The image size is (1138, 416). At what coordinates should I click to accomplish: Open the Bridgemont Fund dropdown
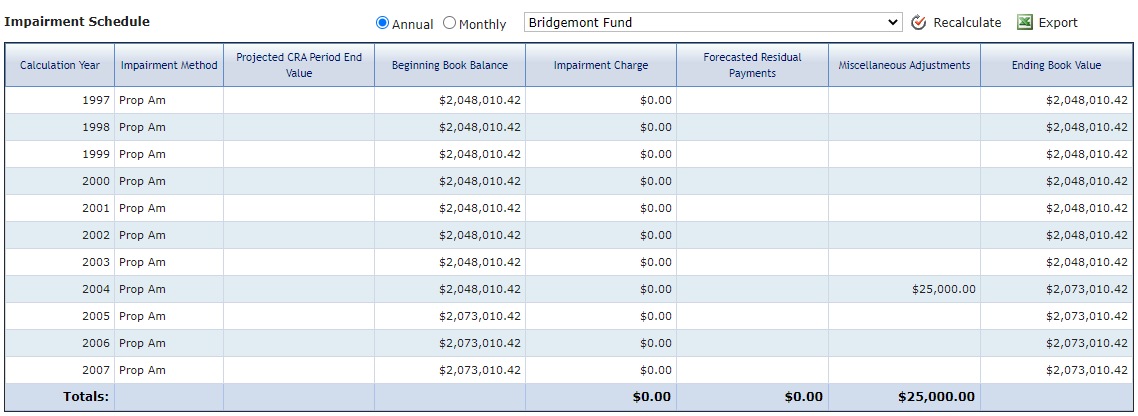click(x=713, y=23)
